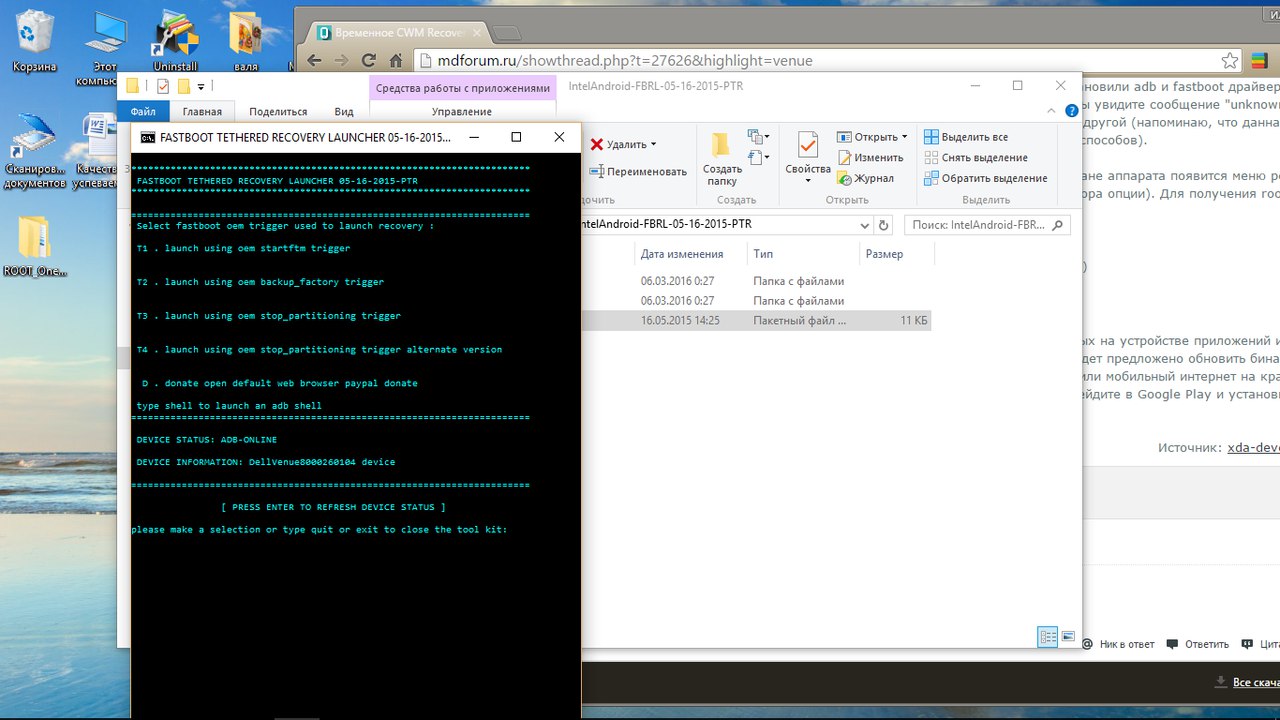
Task: Click the Chrome home button icon
Action: (396, 60)
